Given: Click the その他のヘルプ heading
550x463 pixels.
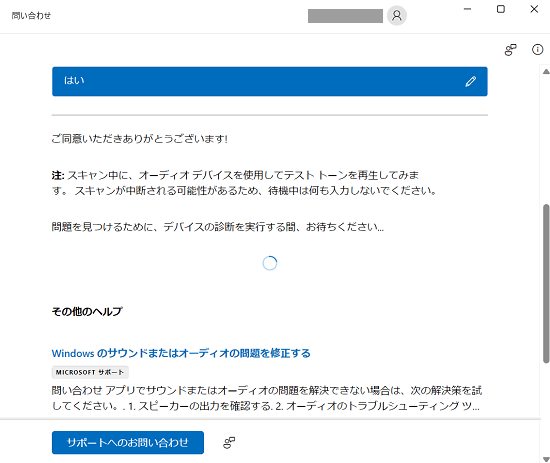Looking at the screenshot, I should tap(87, 311).
